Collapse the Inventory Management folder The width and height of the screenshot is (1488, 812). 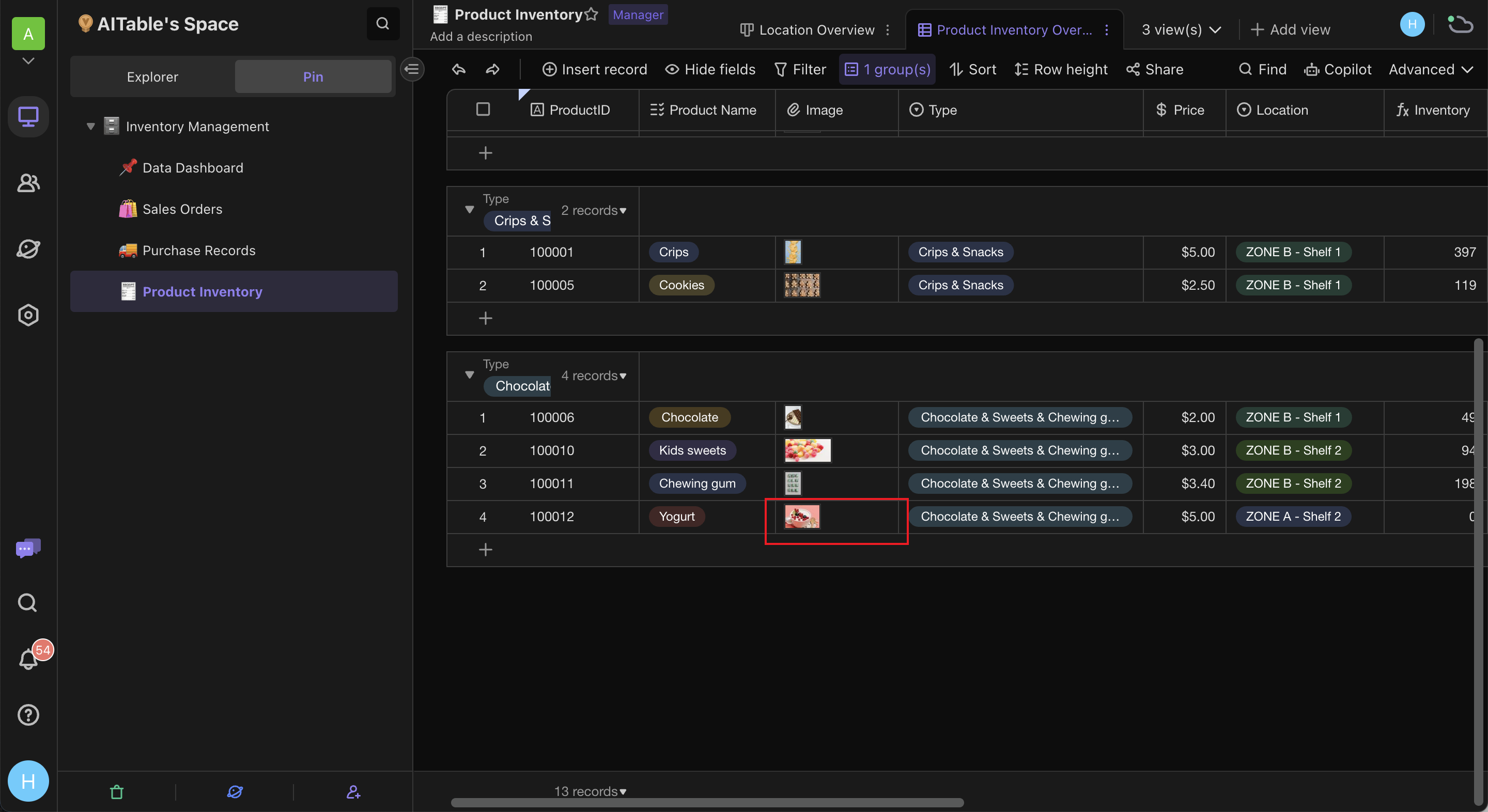pyautogui.click(x=91, y=127)
